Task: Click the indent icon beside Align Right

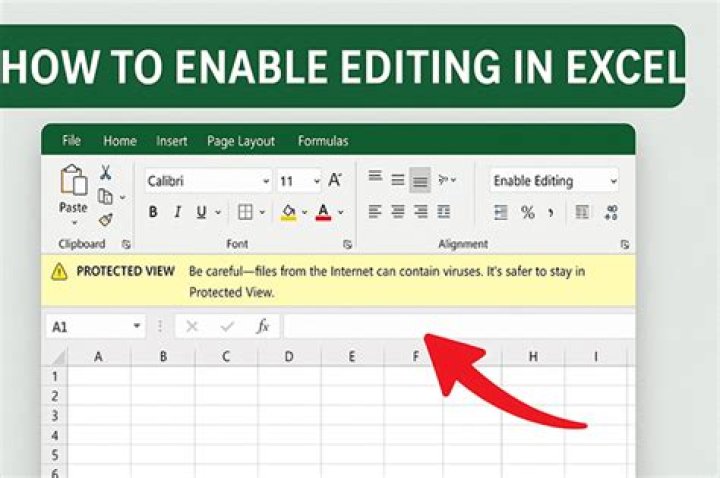Action: [x=443, y=212]
